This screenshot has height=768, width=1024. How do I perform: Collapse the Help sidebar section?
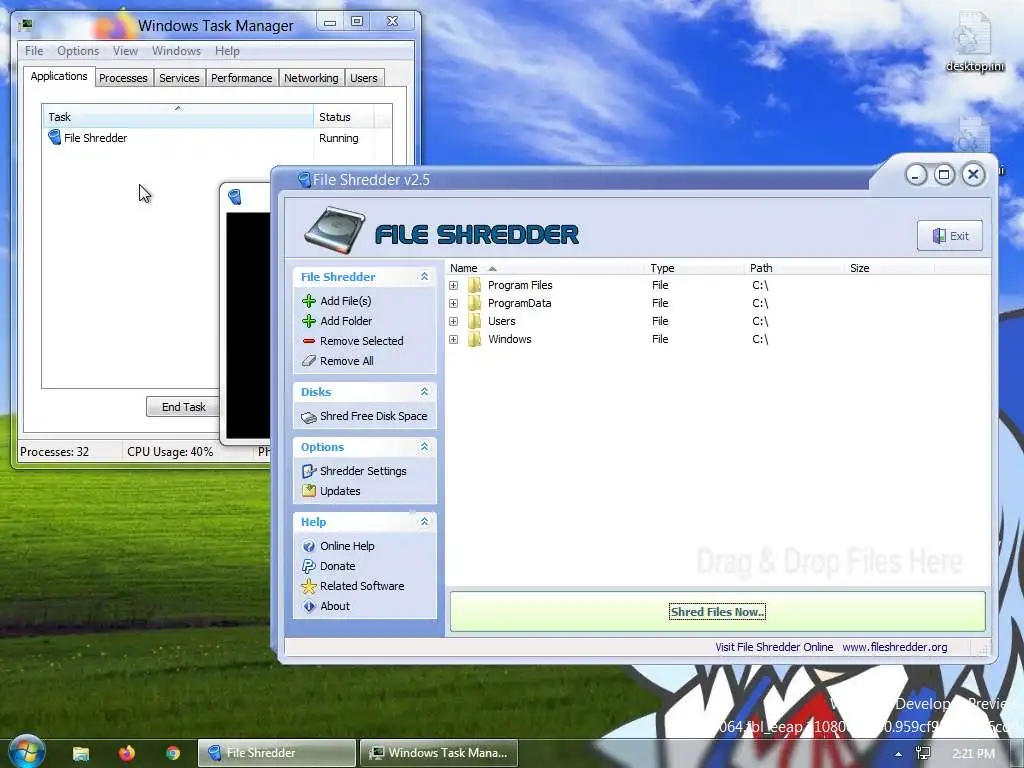pyautogui.click(x=424, y=522)
